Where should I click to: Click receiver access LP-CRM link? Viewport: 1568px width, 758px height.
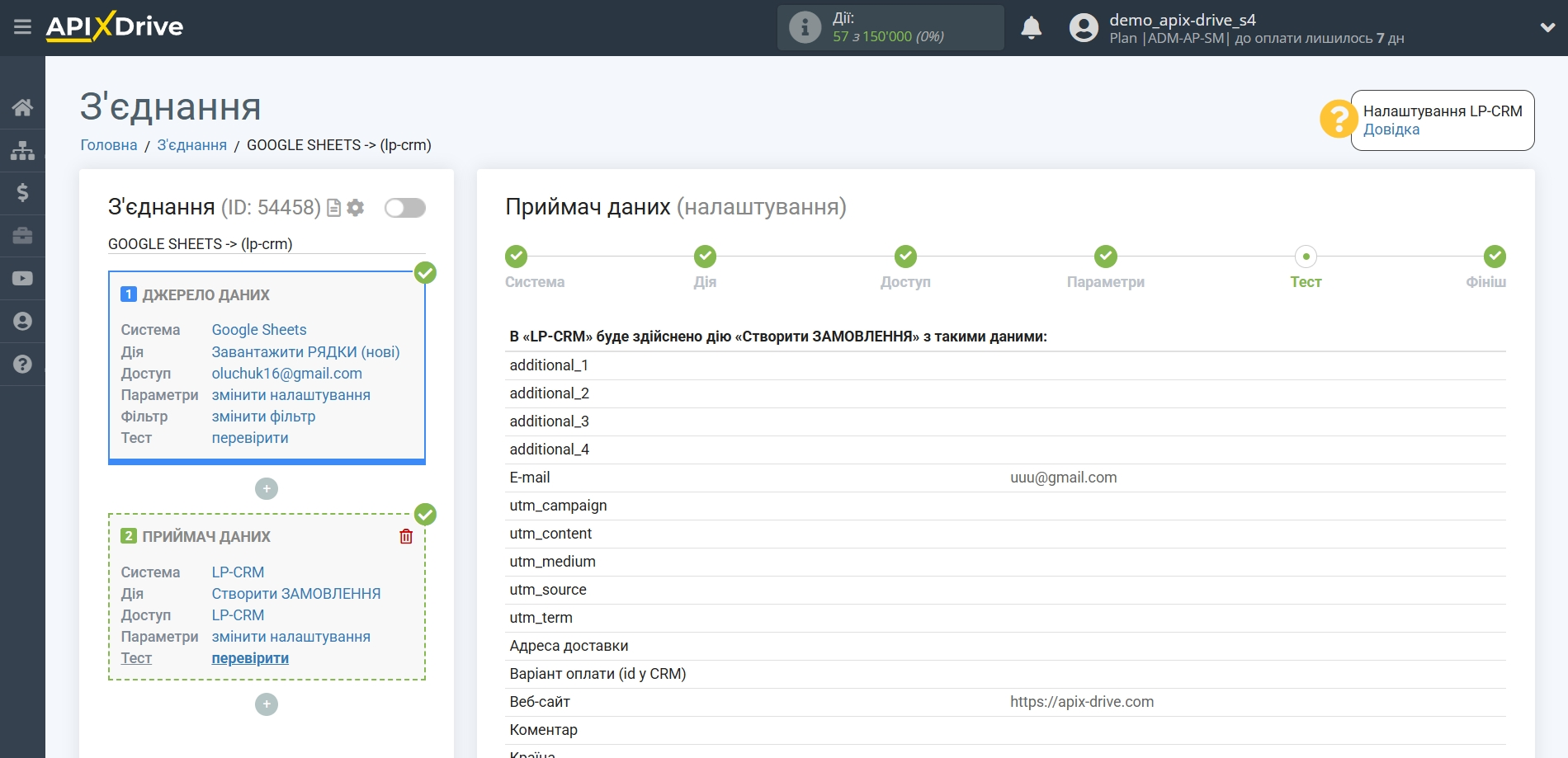pos(238,615)
